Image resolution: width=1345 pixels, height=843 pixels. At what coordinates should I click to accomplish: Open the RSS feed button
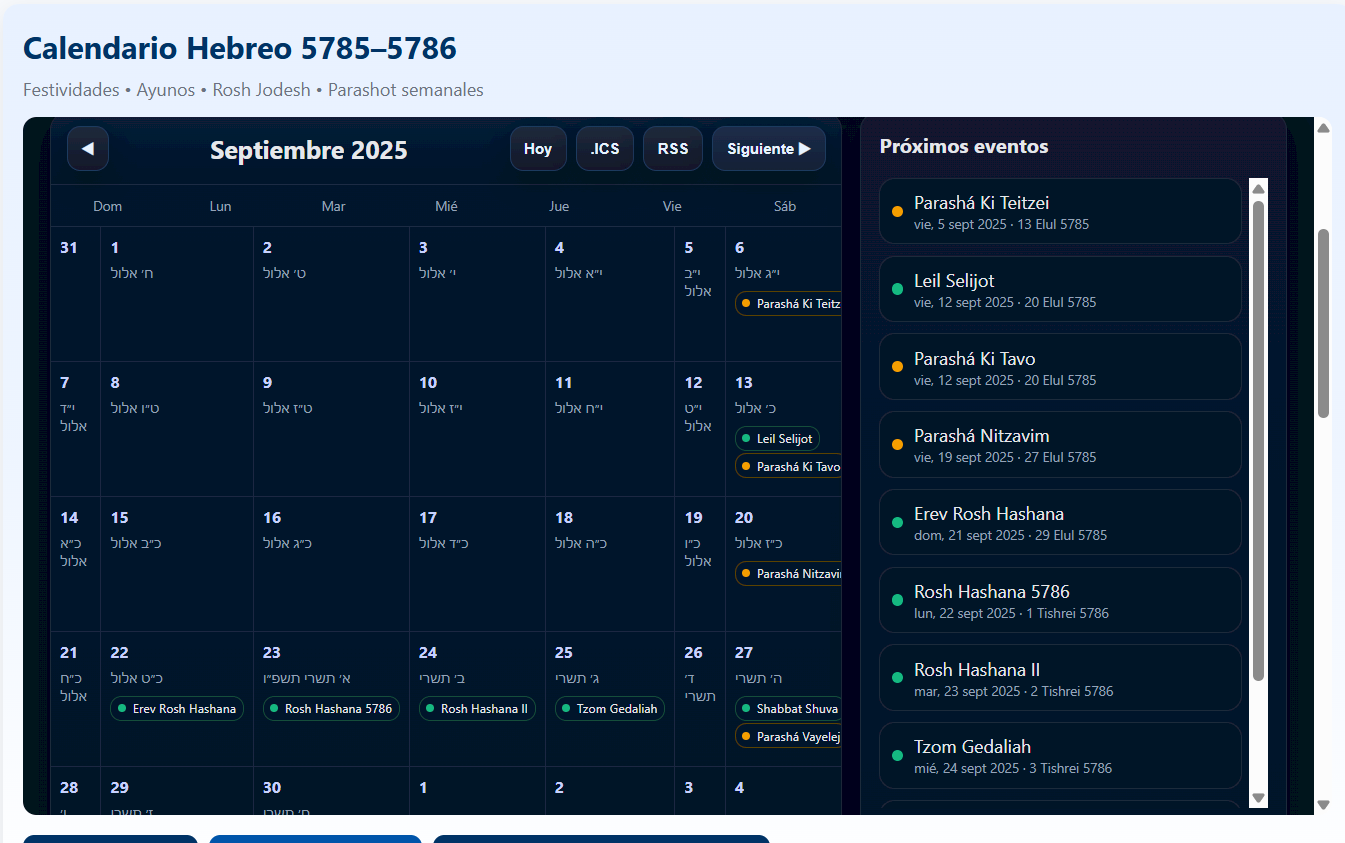click(x=673, y=149)
